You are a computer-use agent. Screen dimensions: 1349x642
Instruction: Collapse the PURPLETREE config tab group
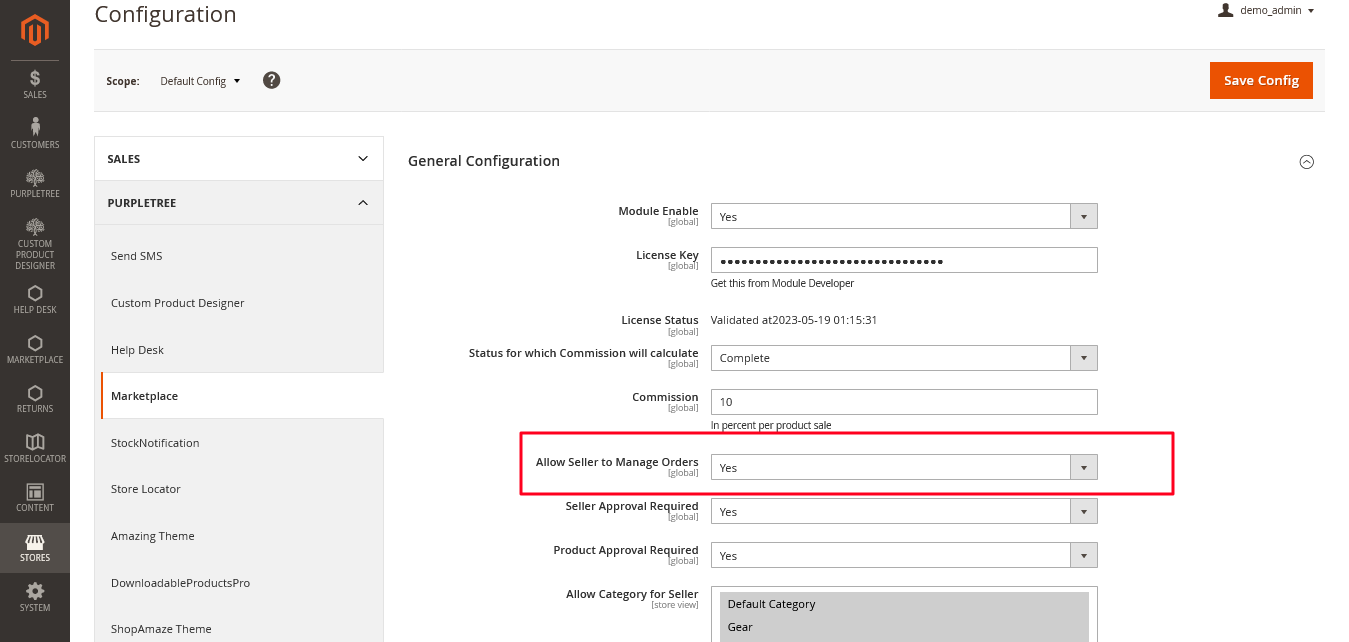point(239,203)
